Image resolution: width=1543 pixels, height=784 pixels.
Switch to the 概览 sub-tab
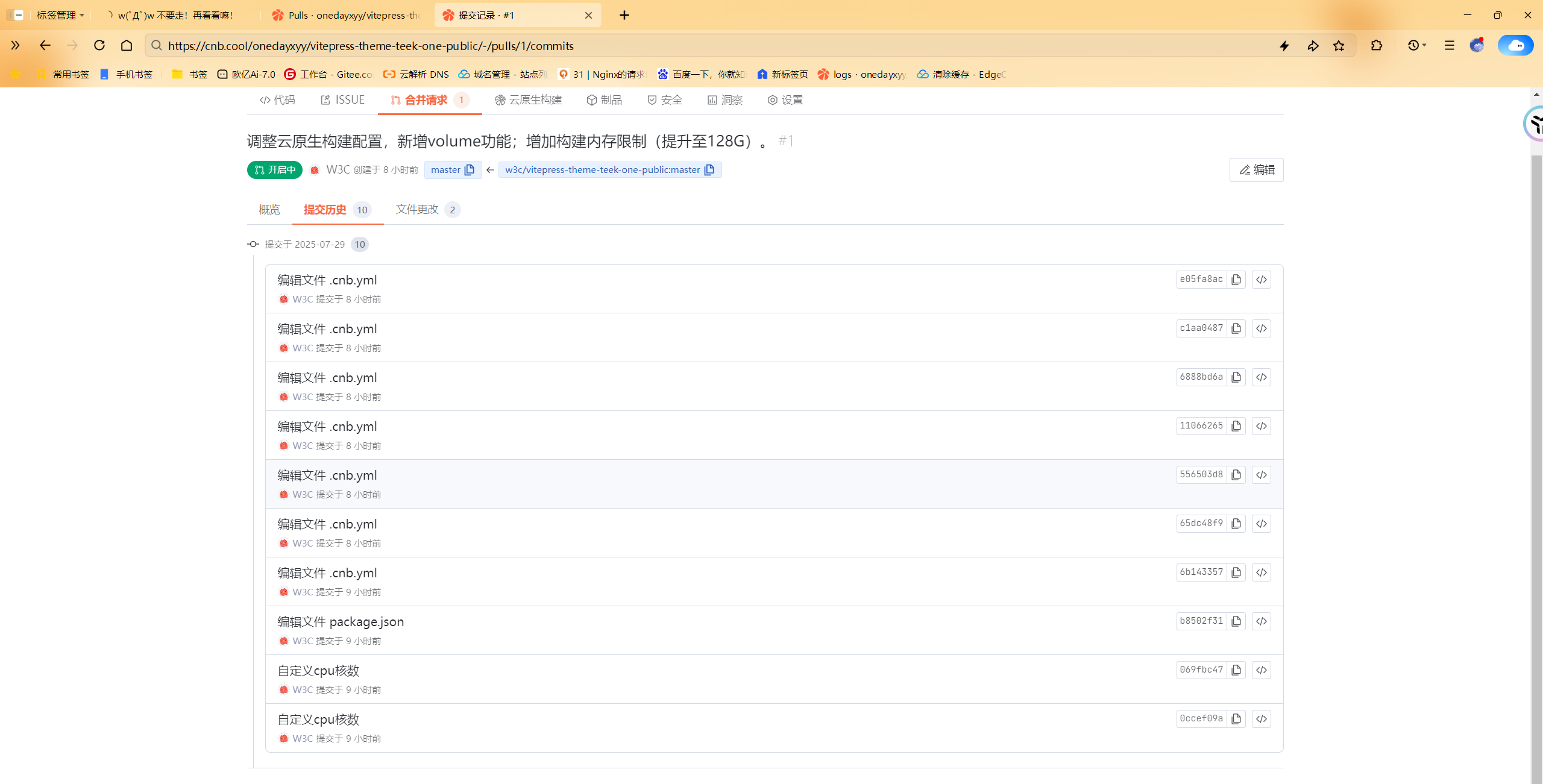(269, 210)
